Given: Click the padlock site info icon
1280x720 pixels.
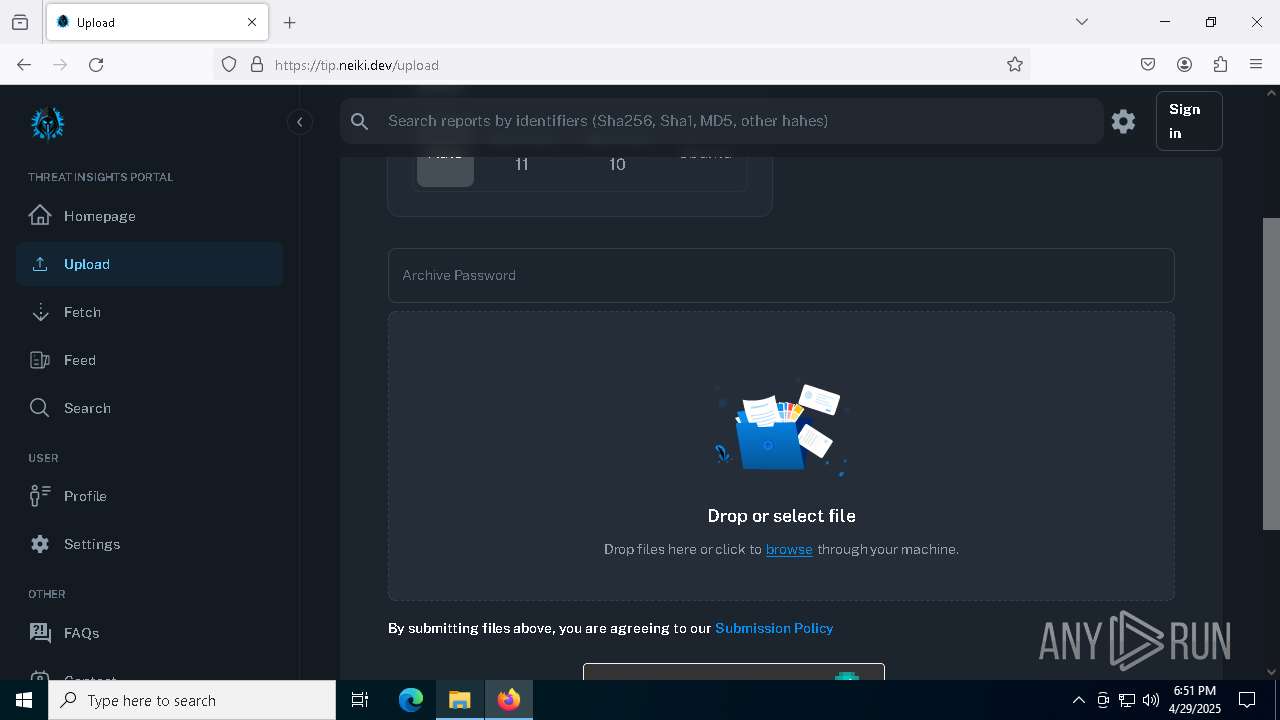Looking at the screenshot, I should [257, 64].
